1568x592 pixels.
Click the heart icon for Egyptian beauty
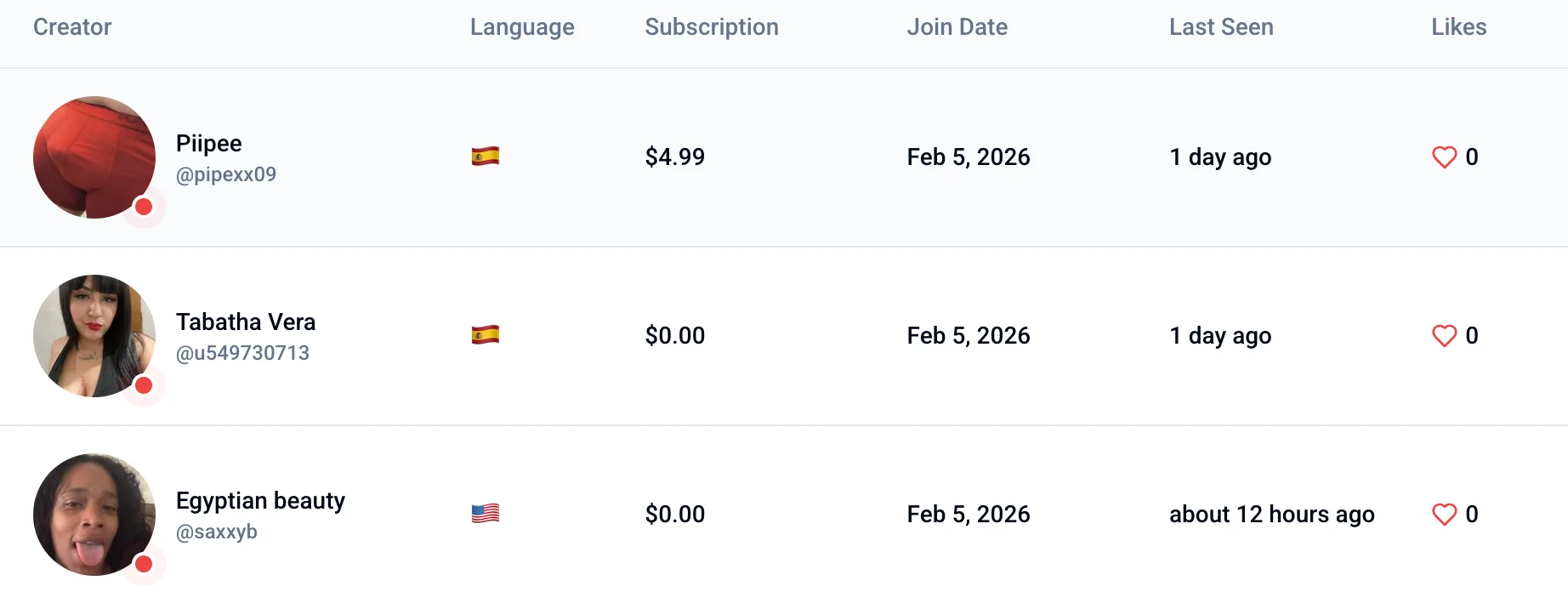click(1444, 515)
